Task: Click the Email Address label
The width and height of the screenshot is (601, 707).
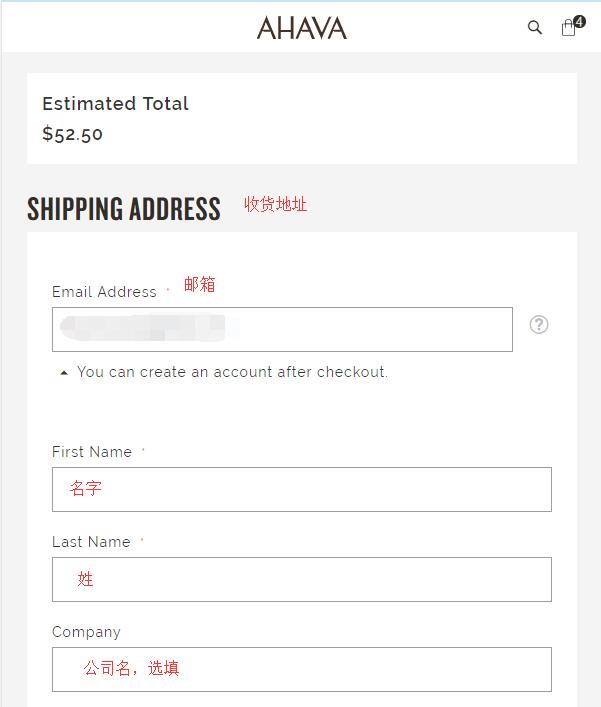Action: point(104,292)
